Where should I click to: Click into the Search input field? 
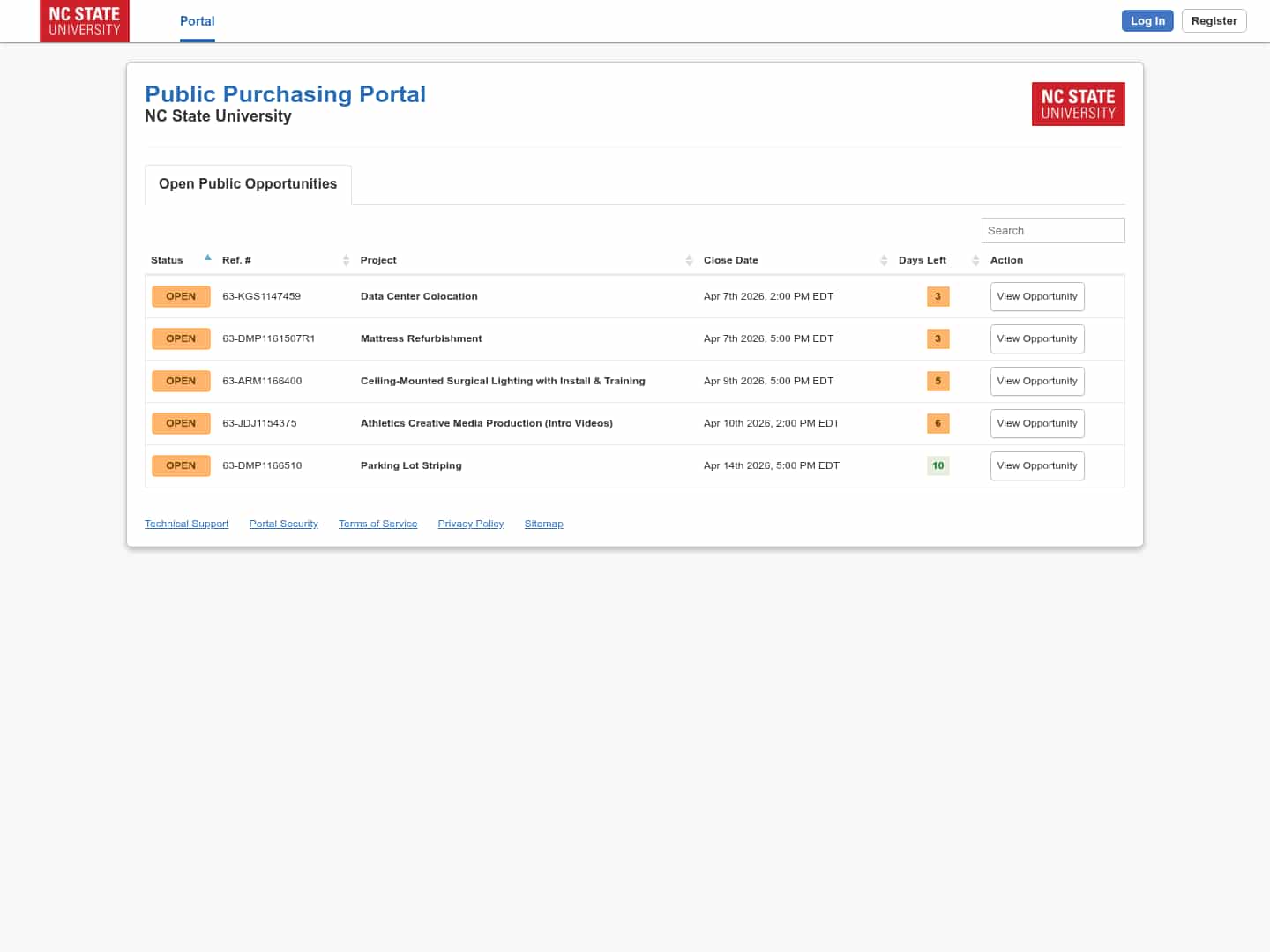tap(1052, 230)
